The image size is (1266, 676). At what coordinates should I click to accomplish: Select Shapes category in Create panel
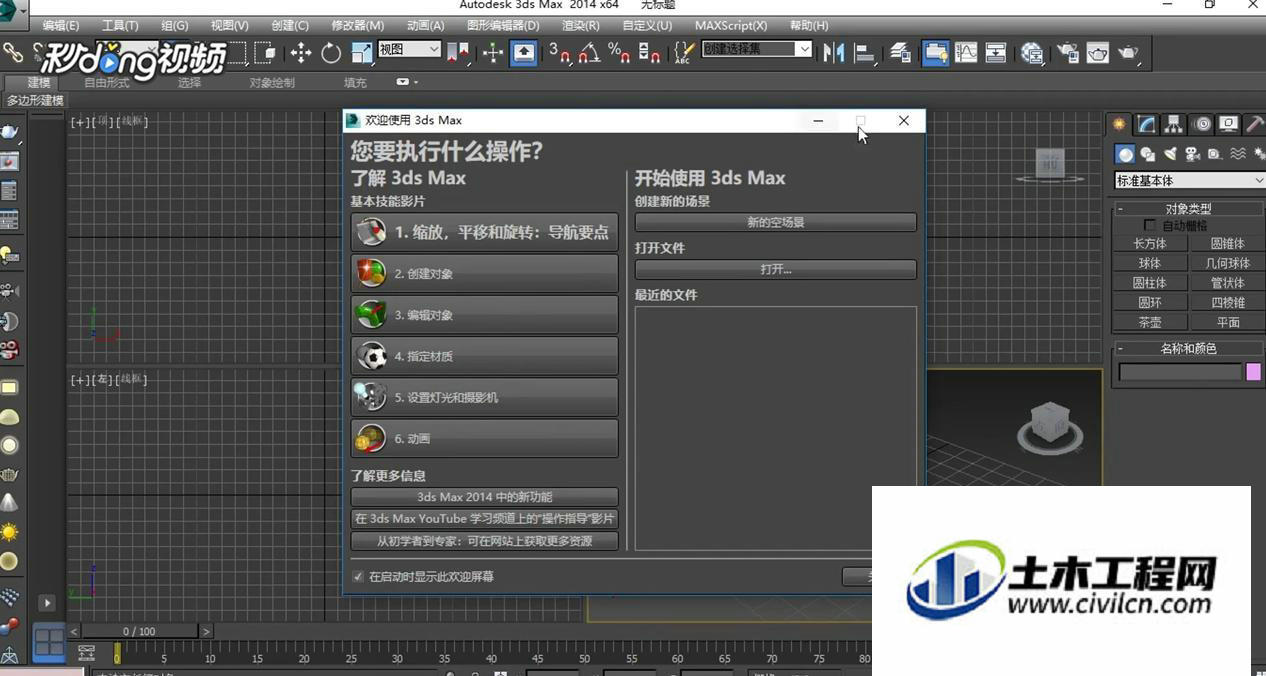pos(1148,154)
